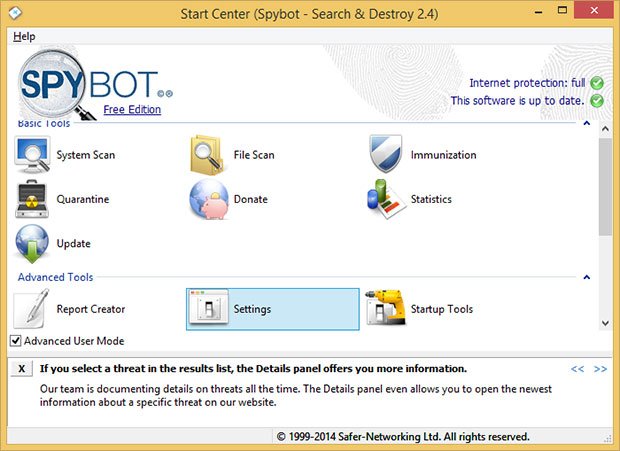Image resolution: width=620 pixels, height=451 pixels.
Task: Click the Quarantine label
Action: click(83, 199)
